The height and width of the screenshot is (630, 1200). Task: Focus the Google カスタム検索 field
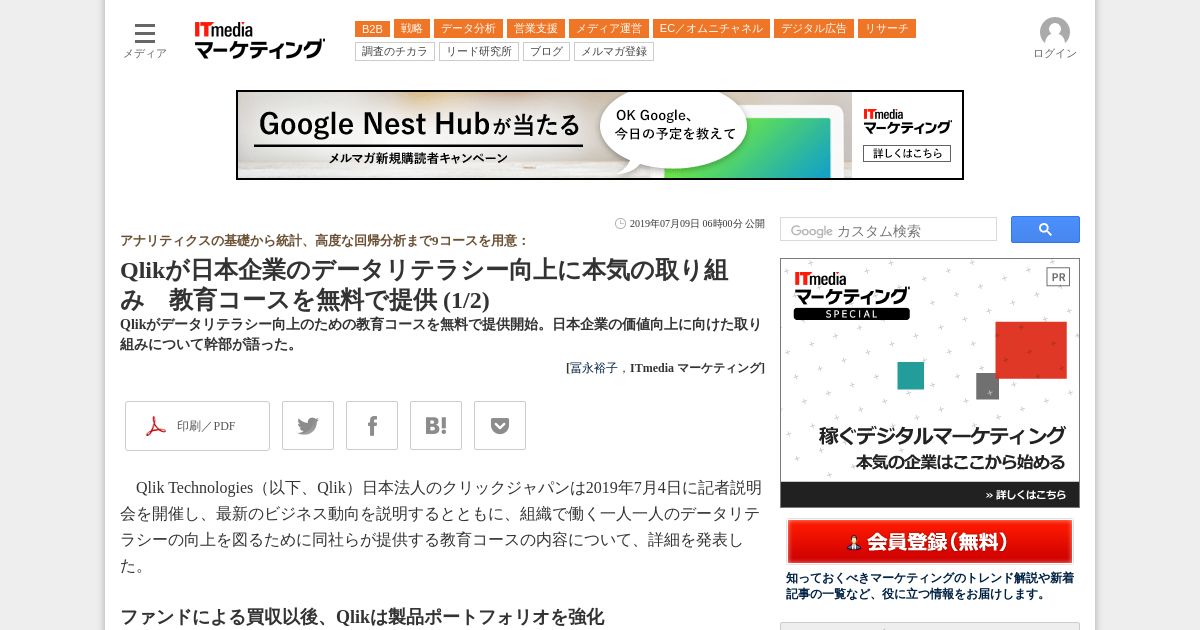[888, 230]
